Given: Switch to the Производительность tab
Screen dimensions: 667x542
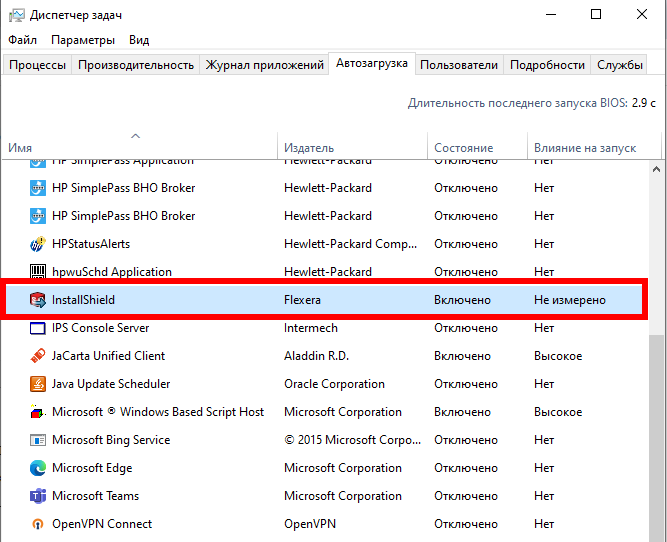Looking at the screenshot, I should (x=136, y=65).
